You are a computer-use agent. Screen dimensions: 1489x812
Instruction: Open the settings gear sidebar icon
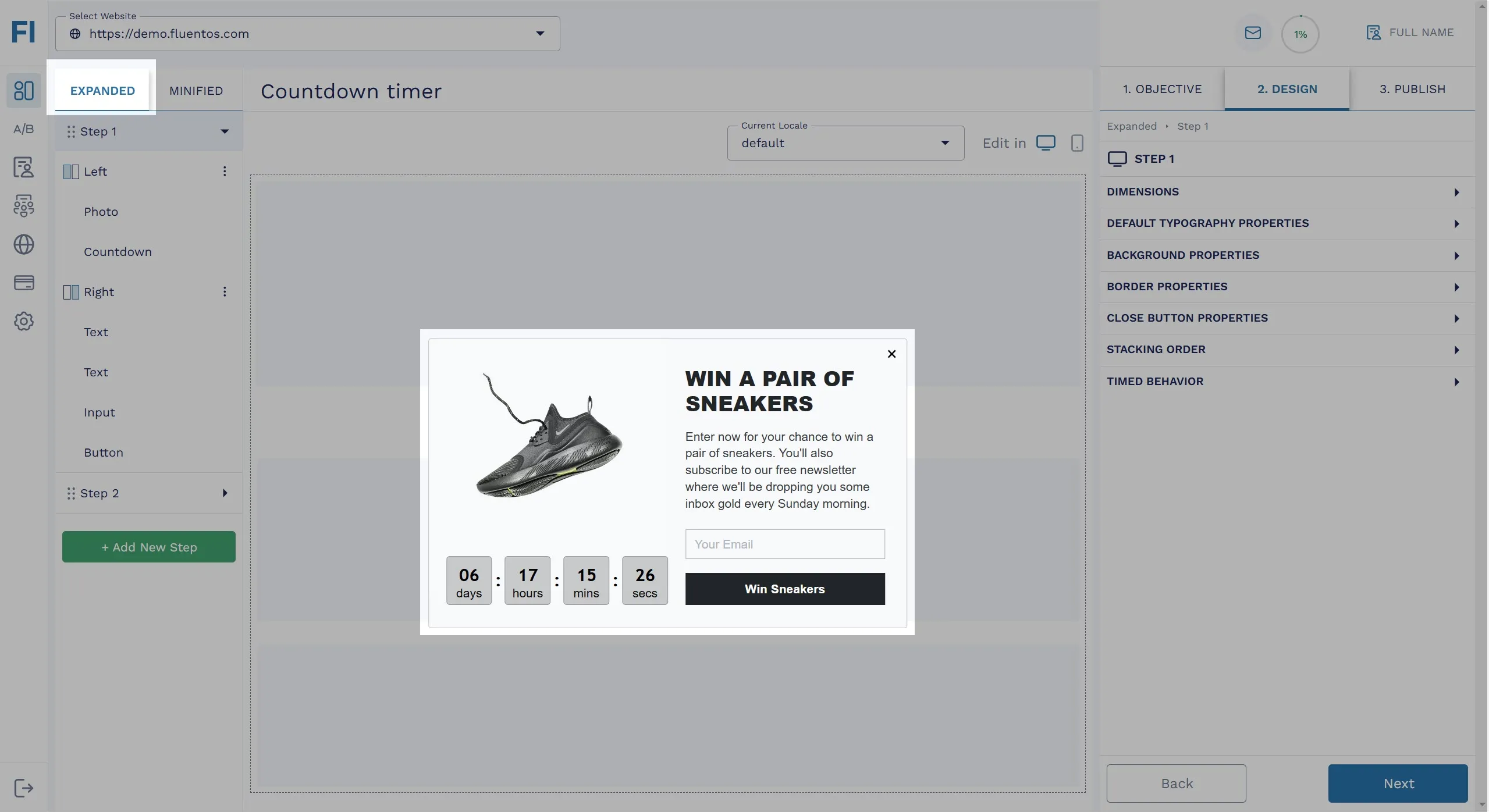24,322
